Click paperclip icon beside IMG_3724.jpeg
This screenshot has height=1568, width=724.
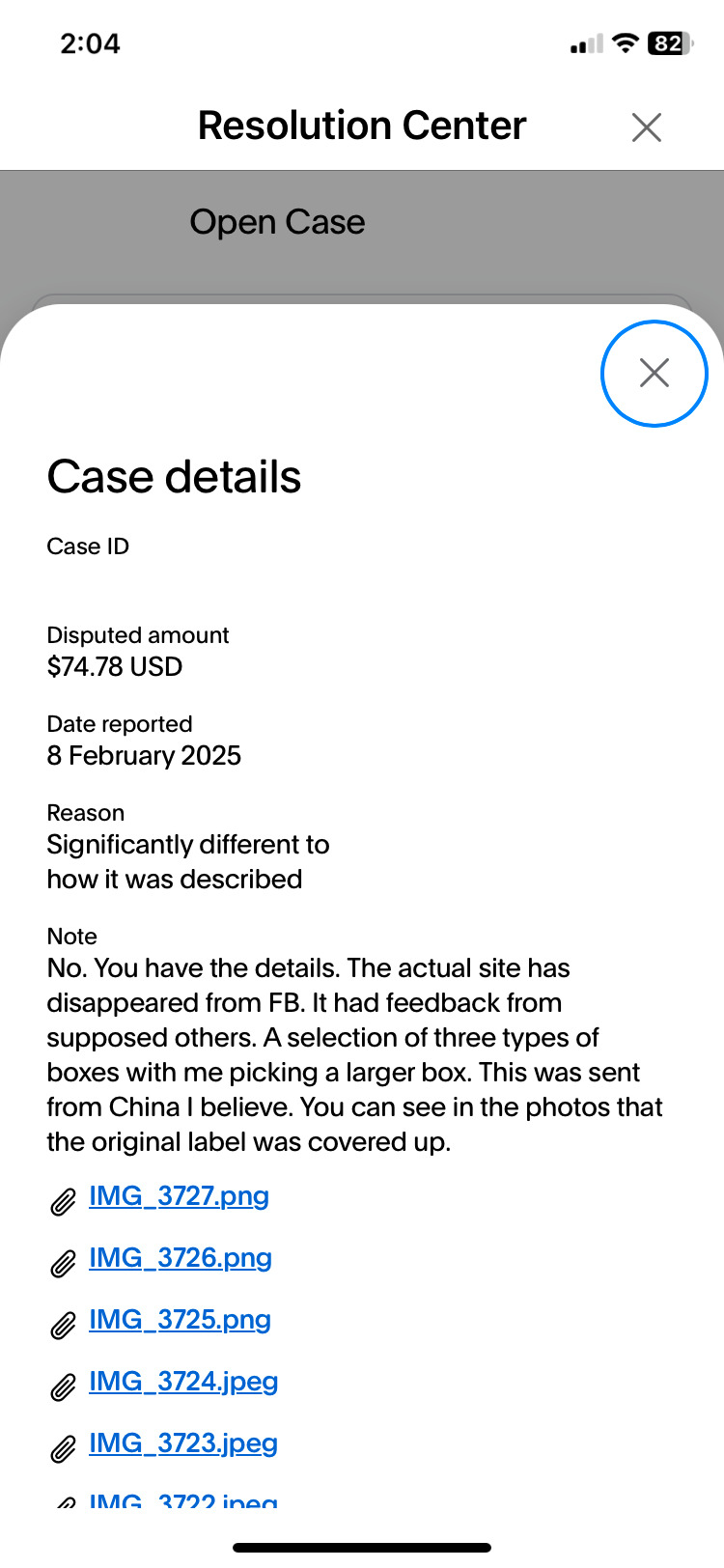click(63, 1387)
